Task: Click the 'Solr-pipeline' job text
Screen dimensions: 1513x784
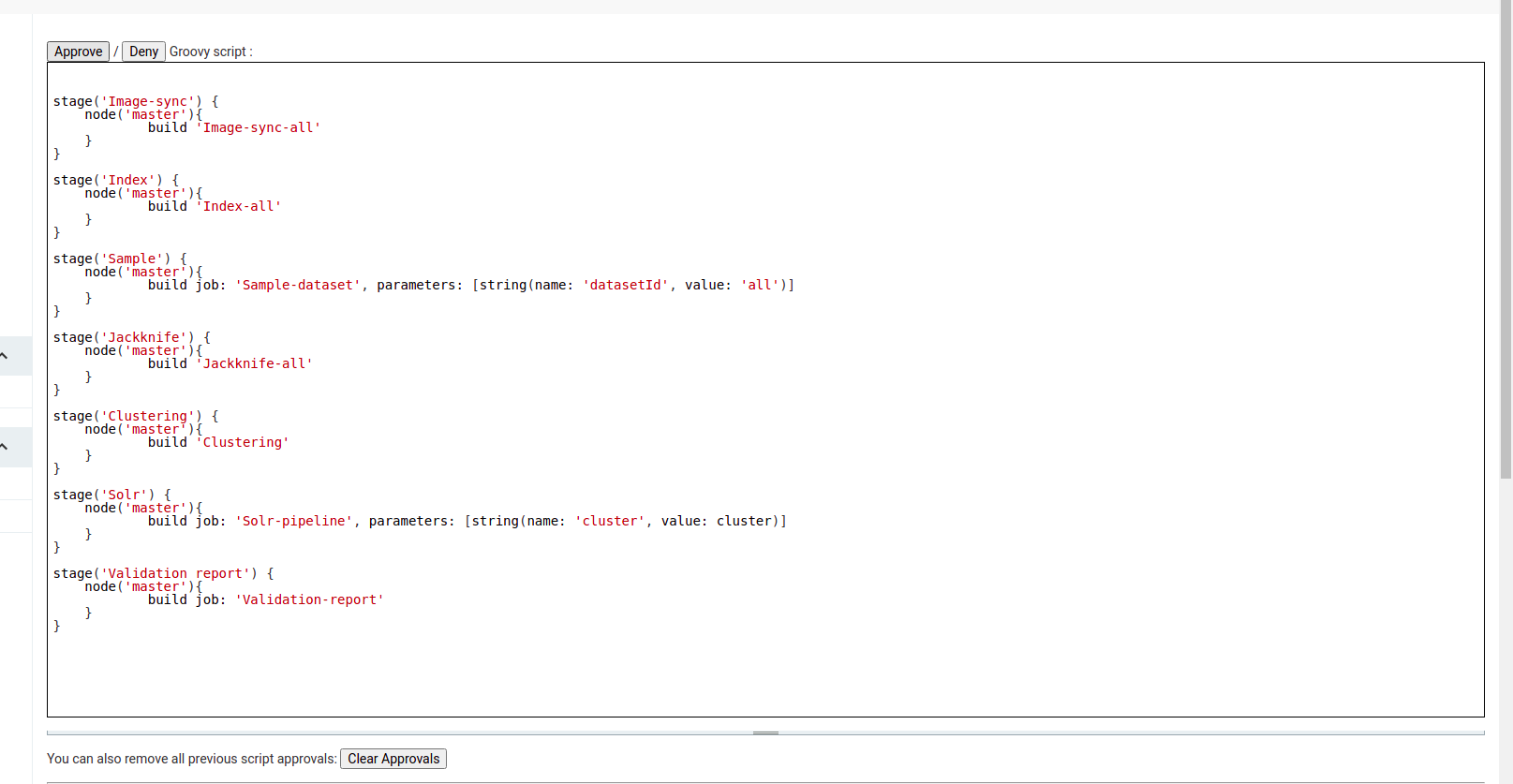Action: click(x=293, y=521)
